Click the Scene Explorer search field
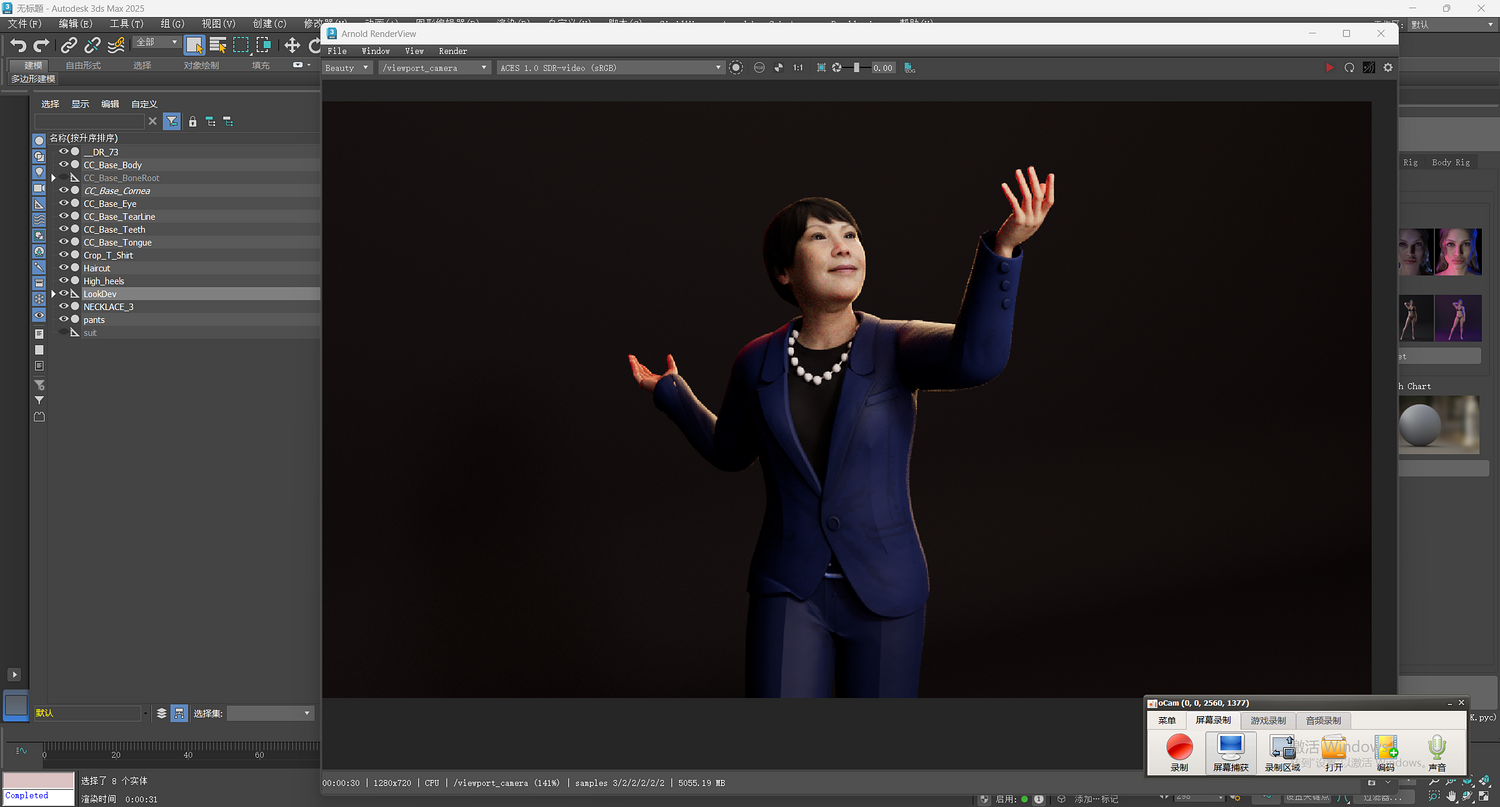The height and width of the screenshot is (807, 1500). 89,121
